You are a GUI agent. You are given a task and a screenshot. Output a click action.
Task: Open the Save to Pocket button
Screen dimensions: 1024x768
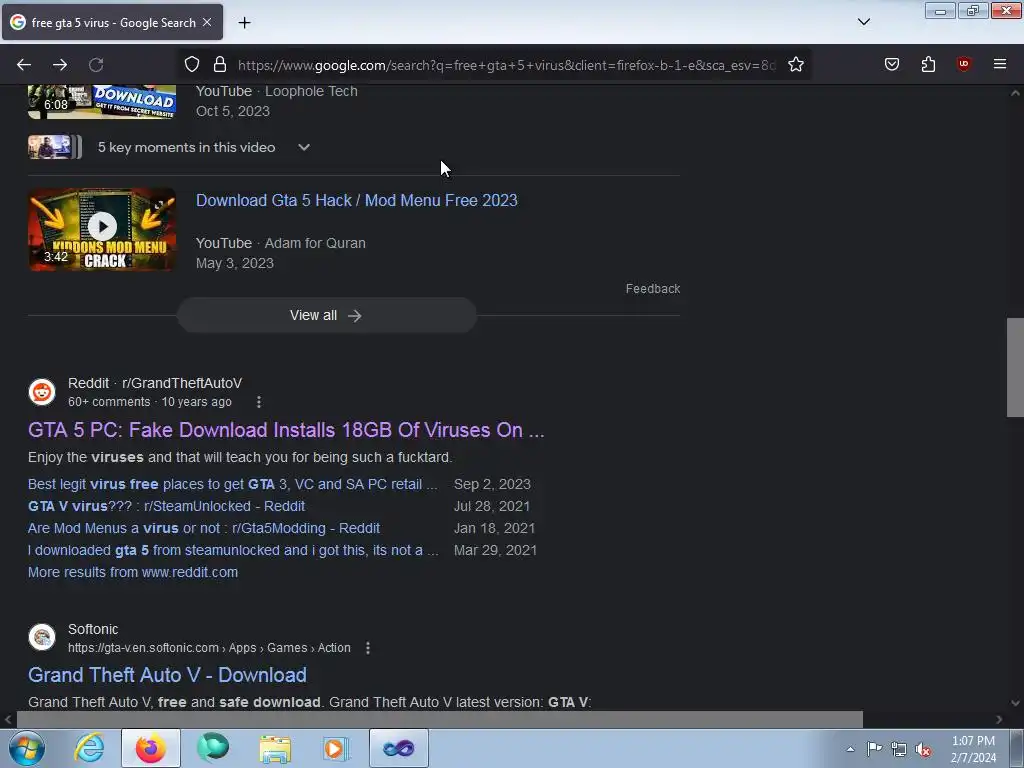tap(892, 64)
